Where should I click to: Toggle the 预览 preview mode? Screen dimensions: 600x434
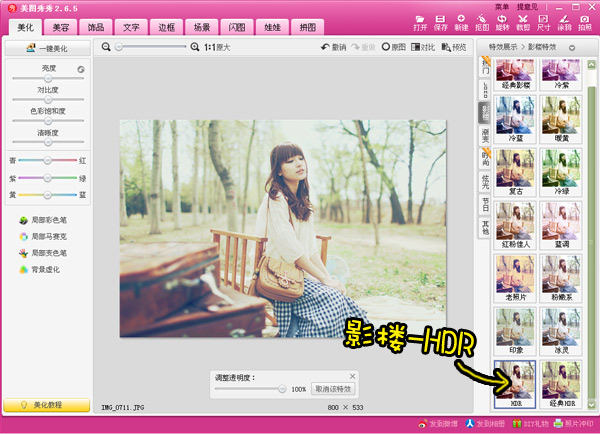click(453, 47)
